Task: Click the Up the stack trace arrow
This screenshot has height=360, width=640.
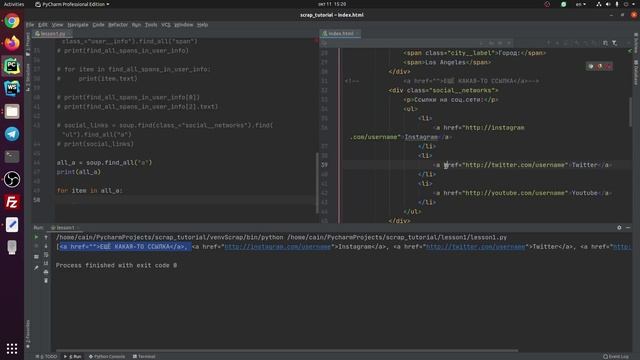Action: [46, 237]
